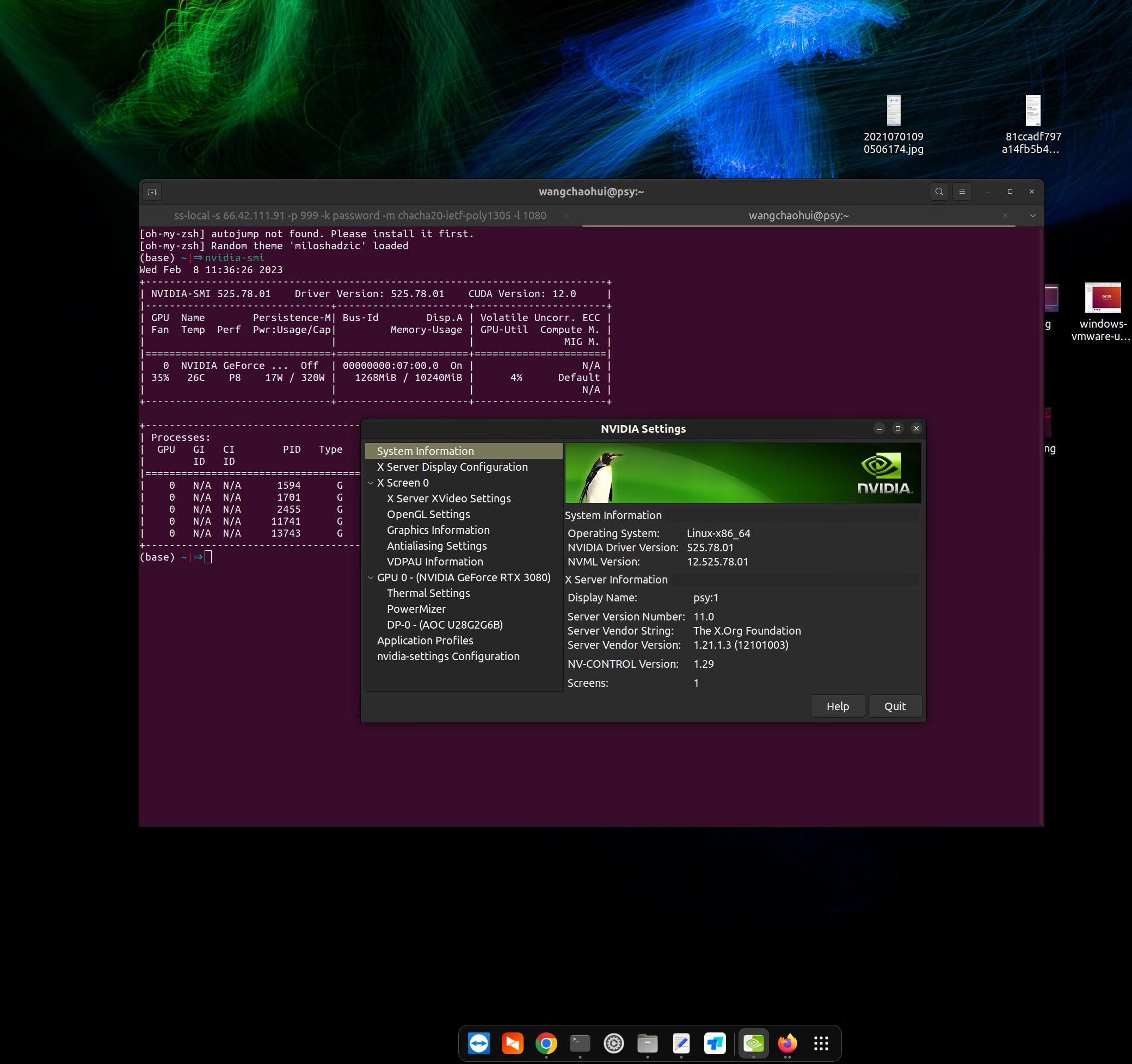Close the ss-local terminal tab
This screenshot has height=1064, width=1132.
[x=566, y=216]
